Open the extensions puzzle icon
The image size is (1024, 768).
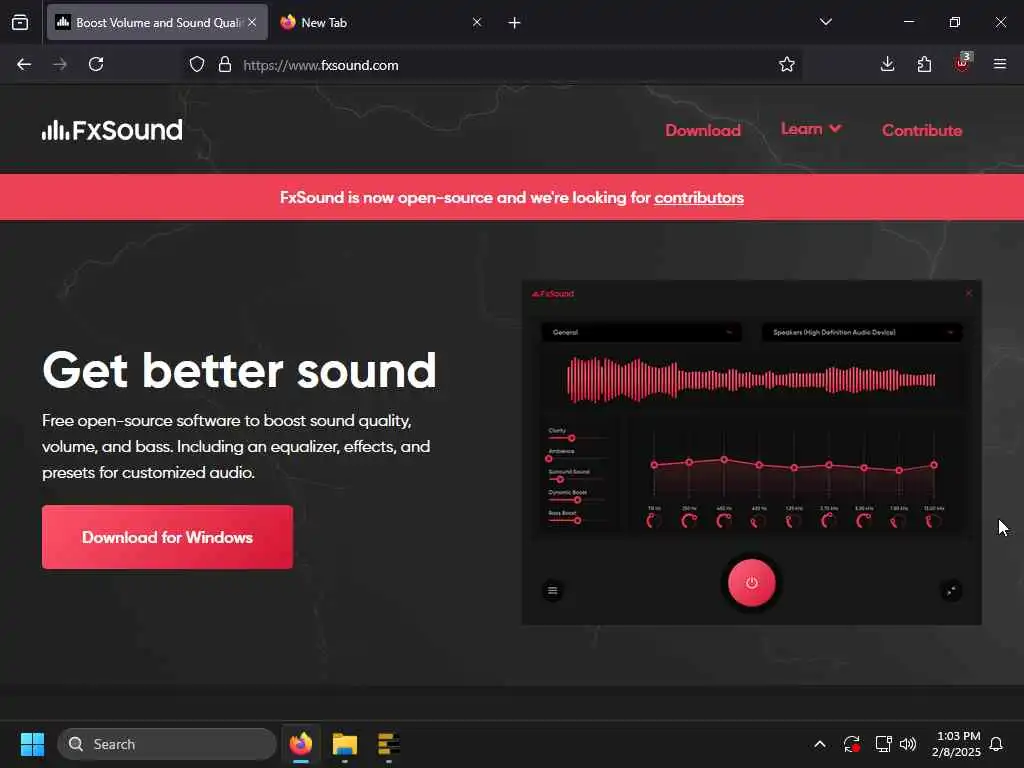coord(923,65)
